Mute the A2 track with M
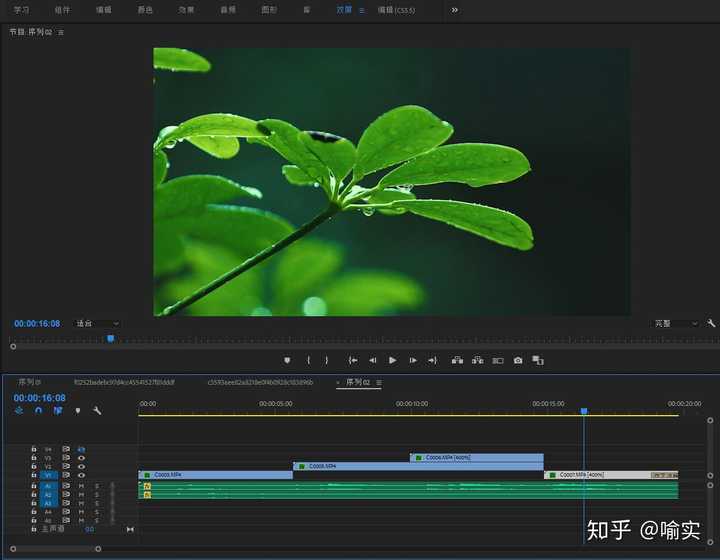The width and height of the screenshot is (720, 560). (x=81, y=494)
